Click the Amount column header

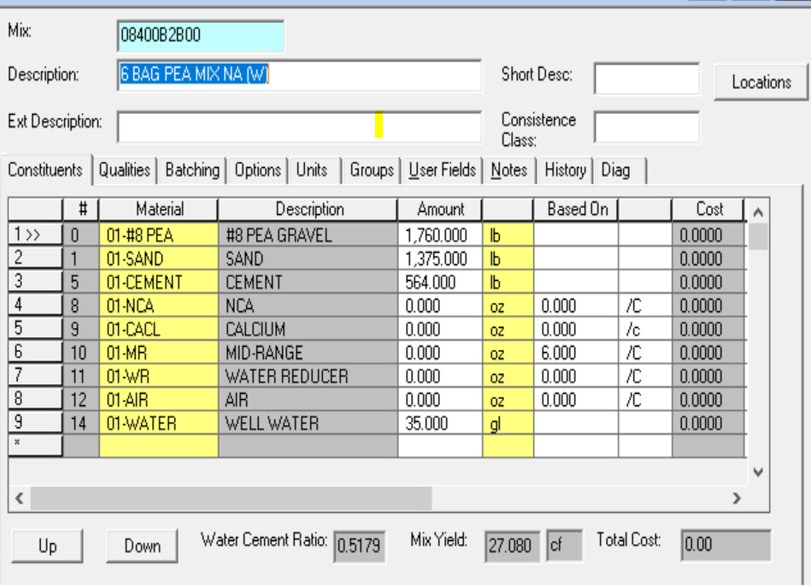(440, 210)
